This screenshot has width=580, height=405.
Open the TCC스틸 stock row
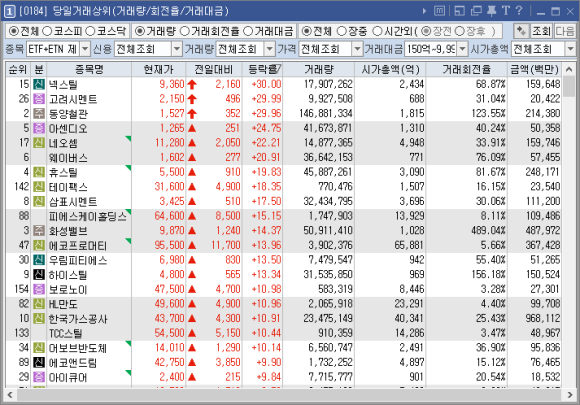pos(283,333)
